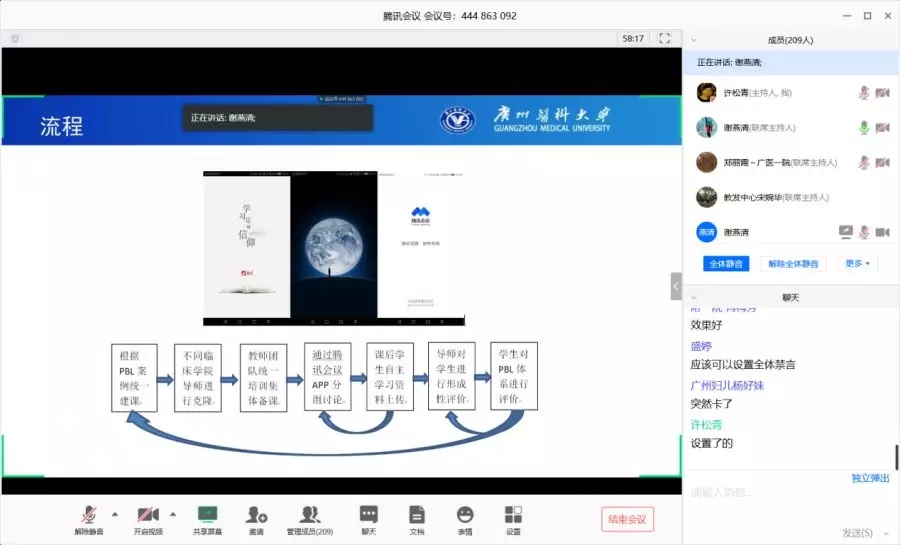Toggle the green microphone of co-host 谢燕清
This screenshot has width=900, height=545.
point(863,127)
